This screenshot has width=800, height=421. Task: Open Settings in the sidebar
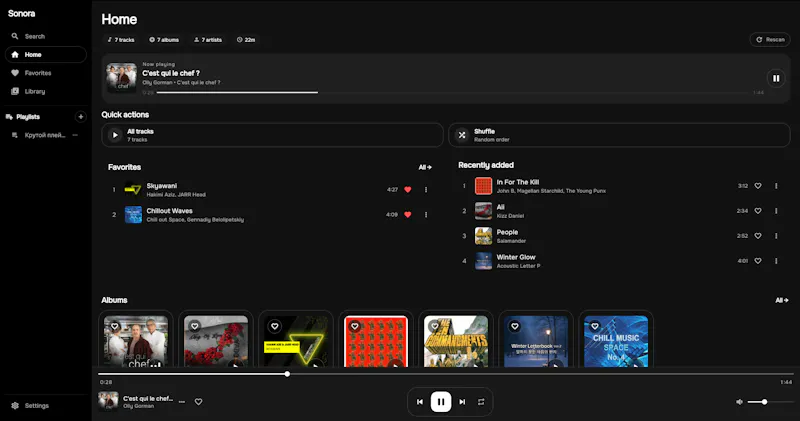tap(45, 406)
